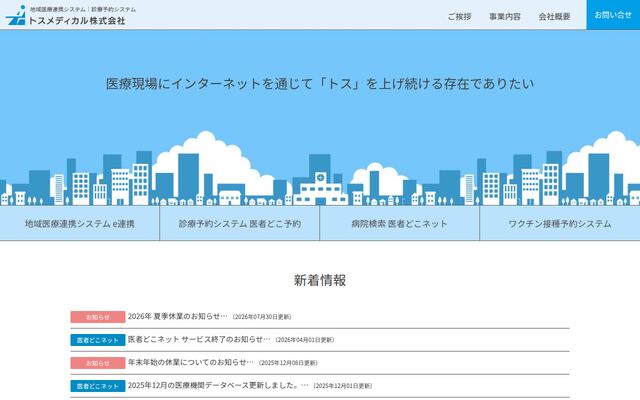Click the お問い合せ contact button

(x=613, y=15)
